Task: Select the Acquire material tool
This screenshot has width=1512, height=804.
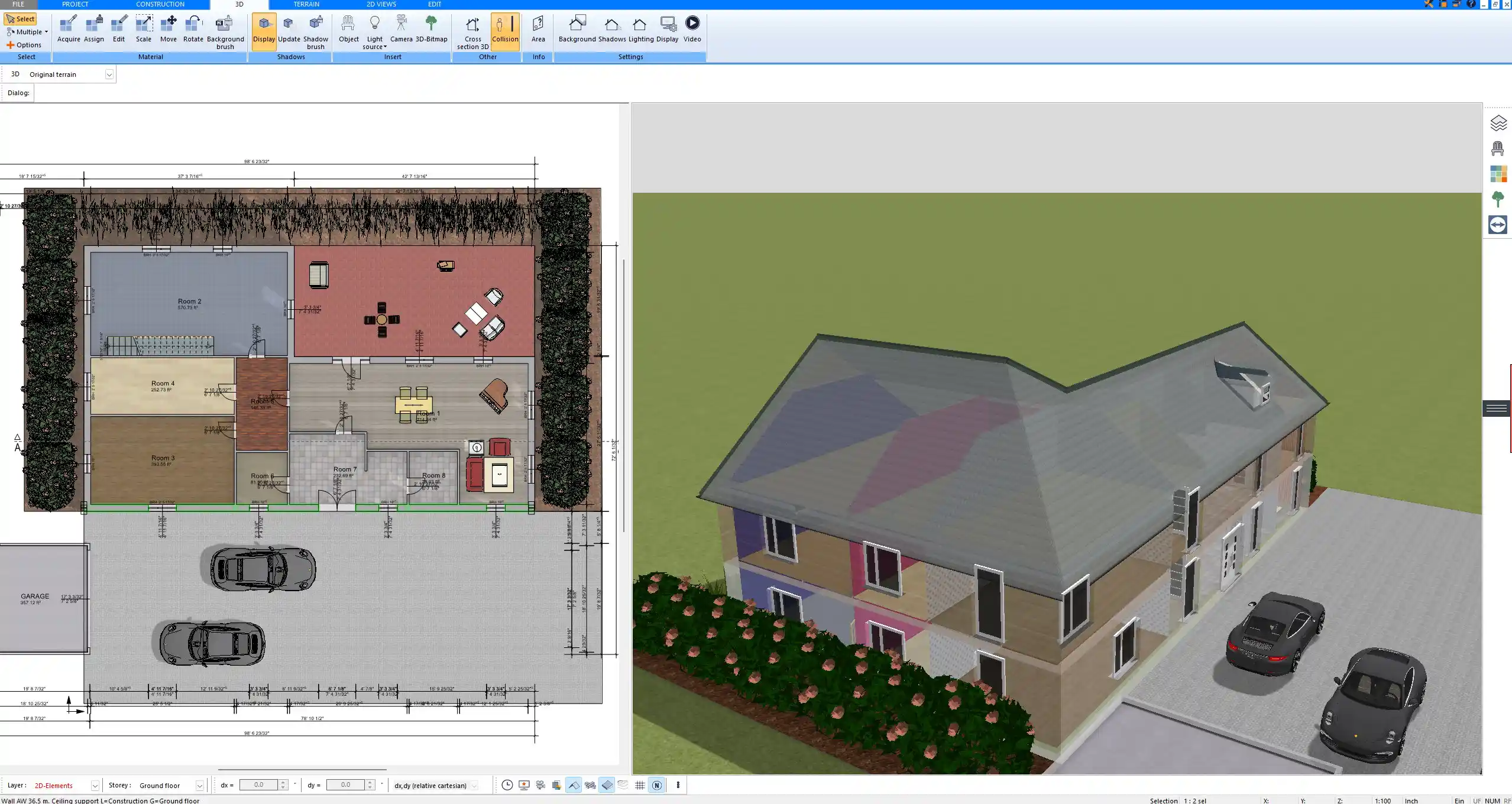Action: [x=69, y=28]
